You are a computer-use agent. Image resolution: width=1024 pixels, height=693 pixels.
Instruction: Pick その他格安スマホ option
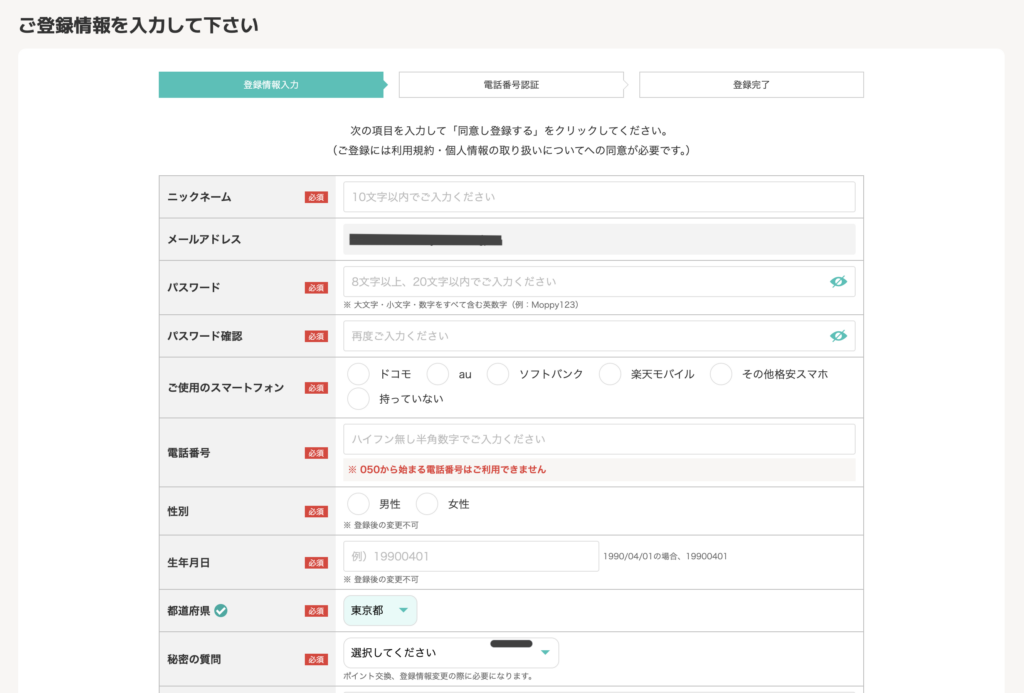coord(721,374)
